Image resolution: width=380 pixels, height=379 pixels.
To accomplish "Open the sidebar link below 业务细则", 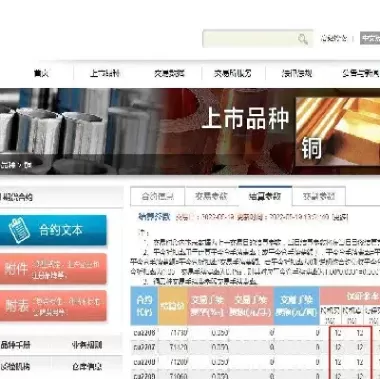I will point(87,367).
